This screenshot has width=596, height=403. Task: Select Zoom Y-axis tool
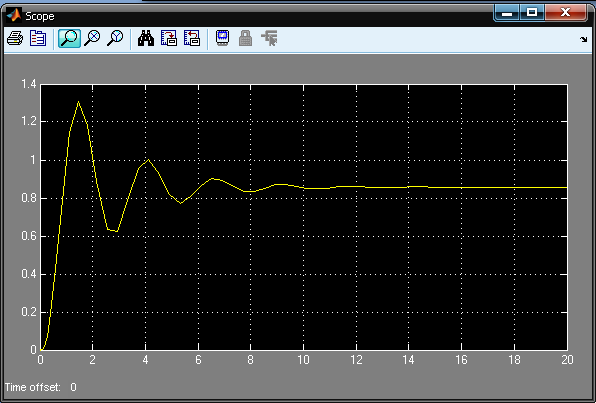115,38
